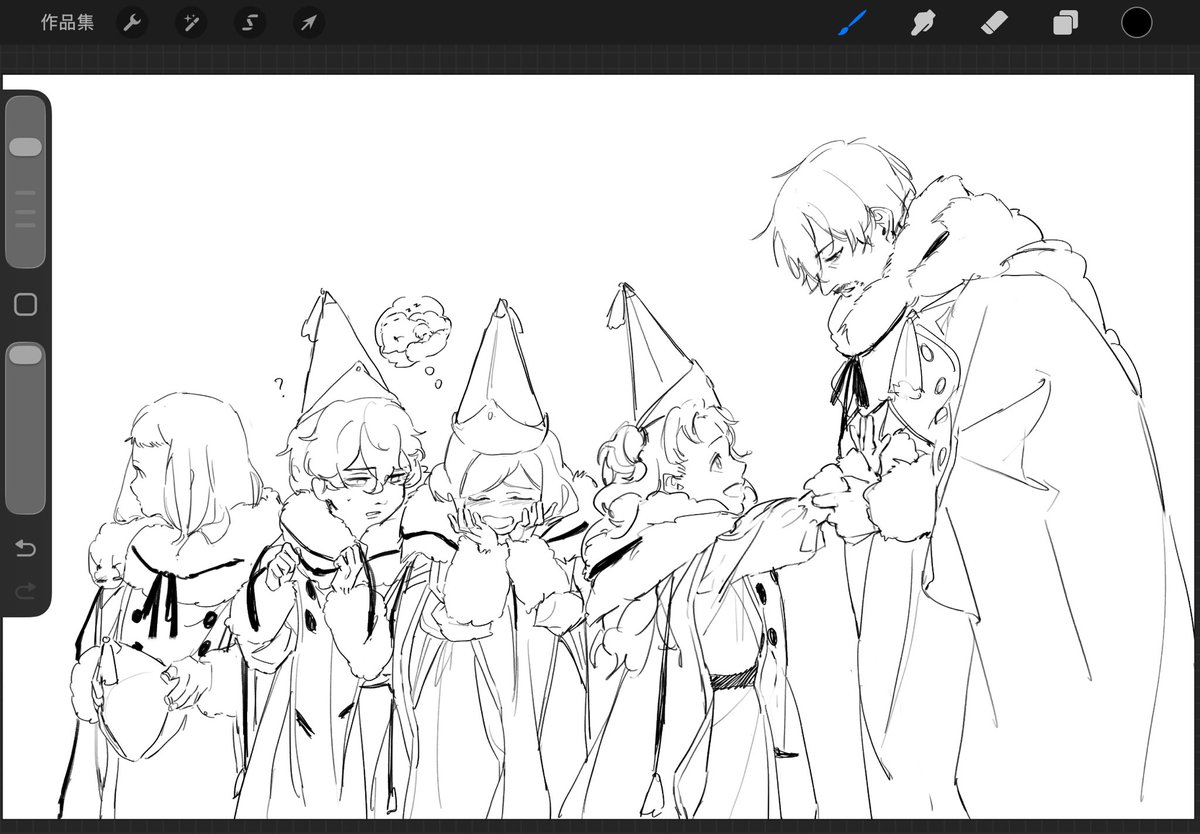The width and height of the screenshot is (1200, 834).
Task: Undo the last stroke
Action: 25,548
